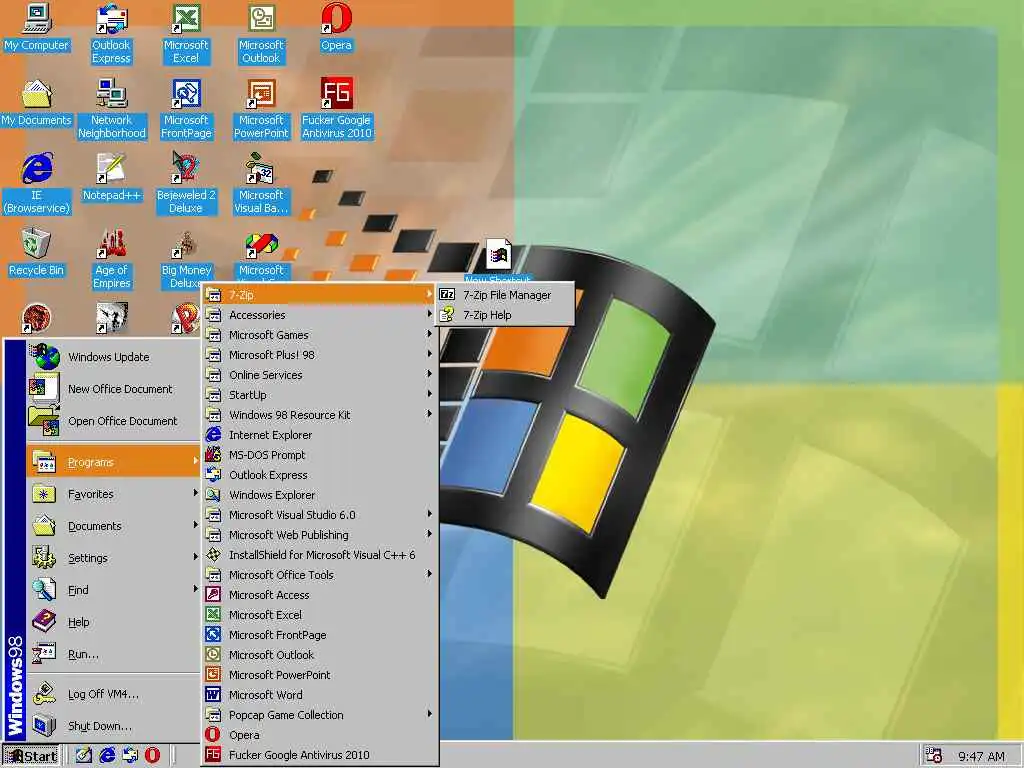
Task: Expand the StartUp program group
Action: [319, 394]
